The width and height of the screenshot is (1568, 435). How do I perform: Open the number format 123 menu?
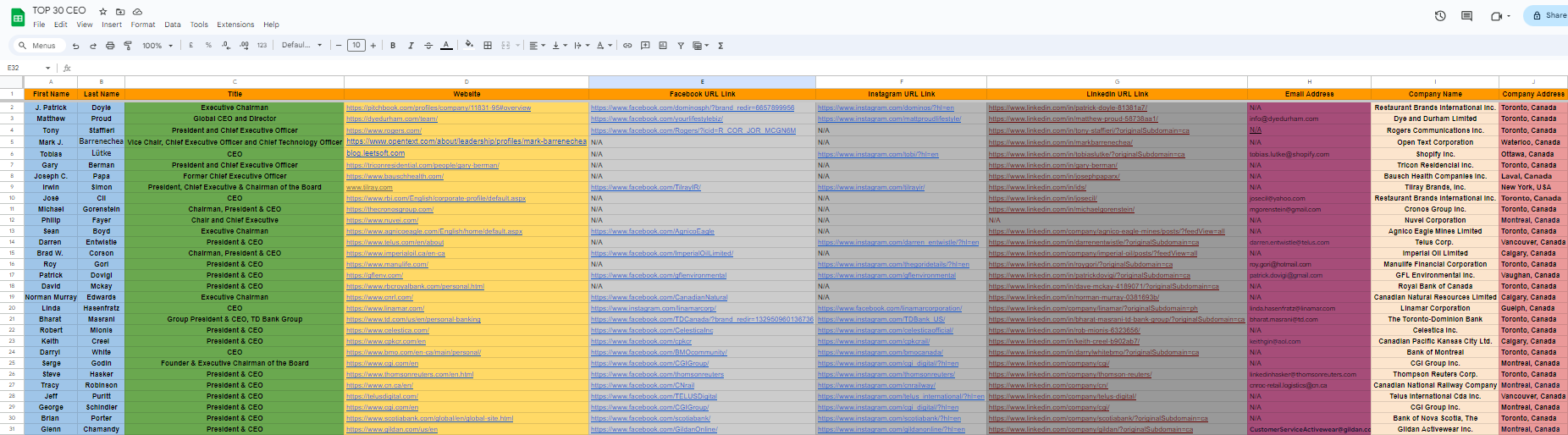262,46
